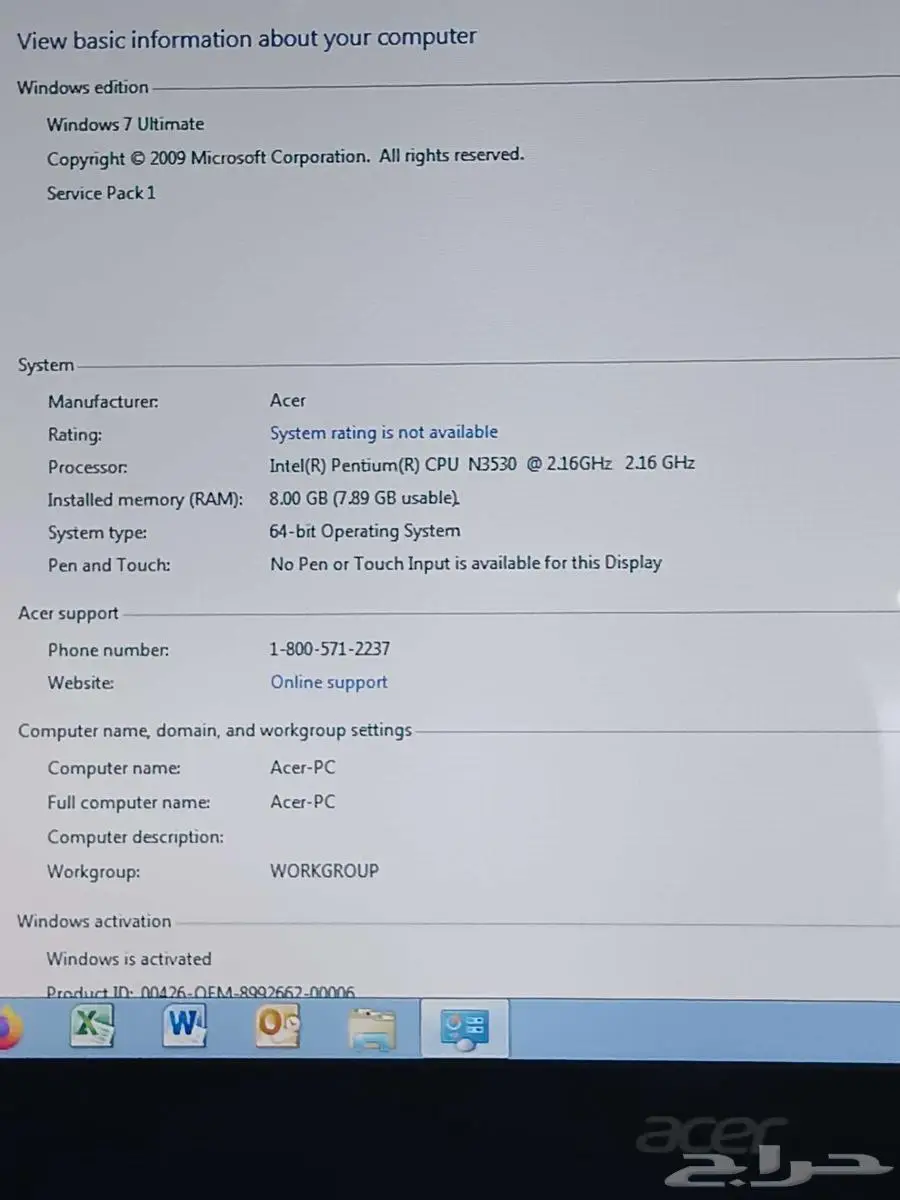Image resolution: width=900 pixels, height=1200 pixels.
Task: Click the 'Pen and Touch:' label
Action: 109,565
